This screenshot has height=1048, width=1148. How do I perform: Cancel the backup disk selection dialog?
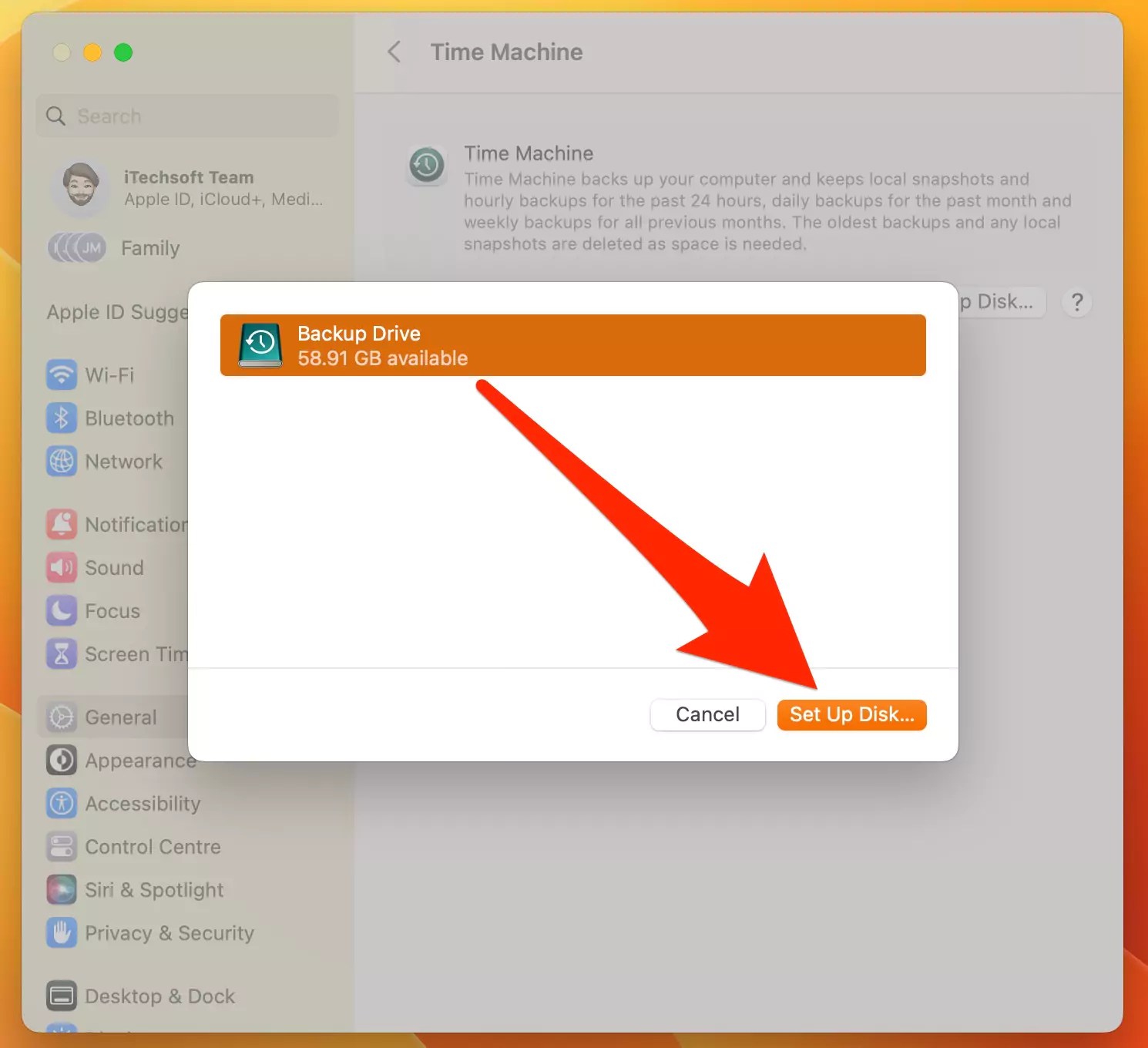pos(707,714)
